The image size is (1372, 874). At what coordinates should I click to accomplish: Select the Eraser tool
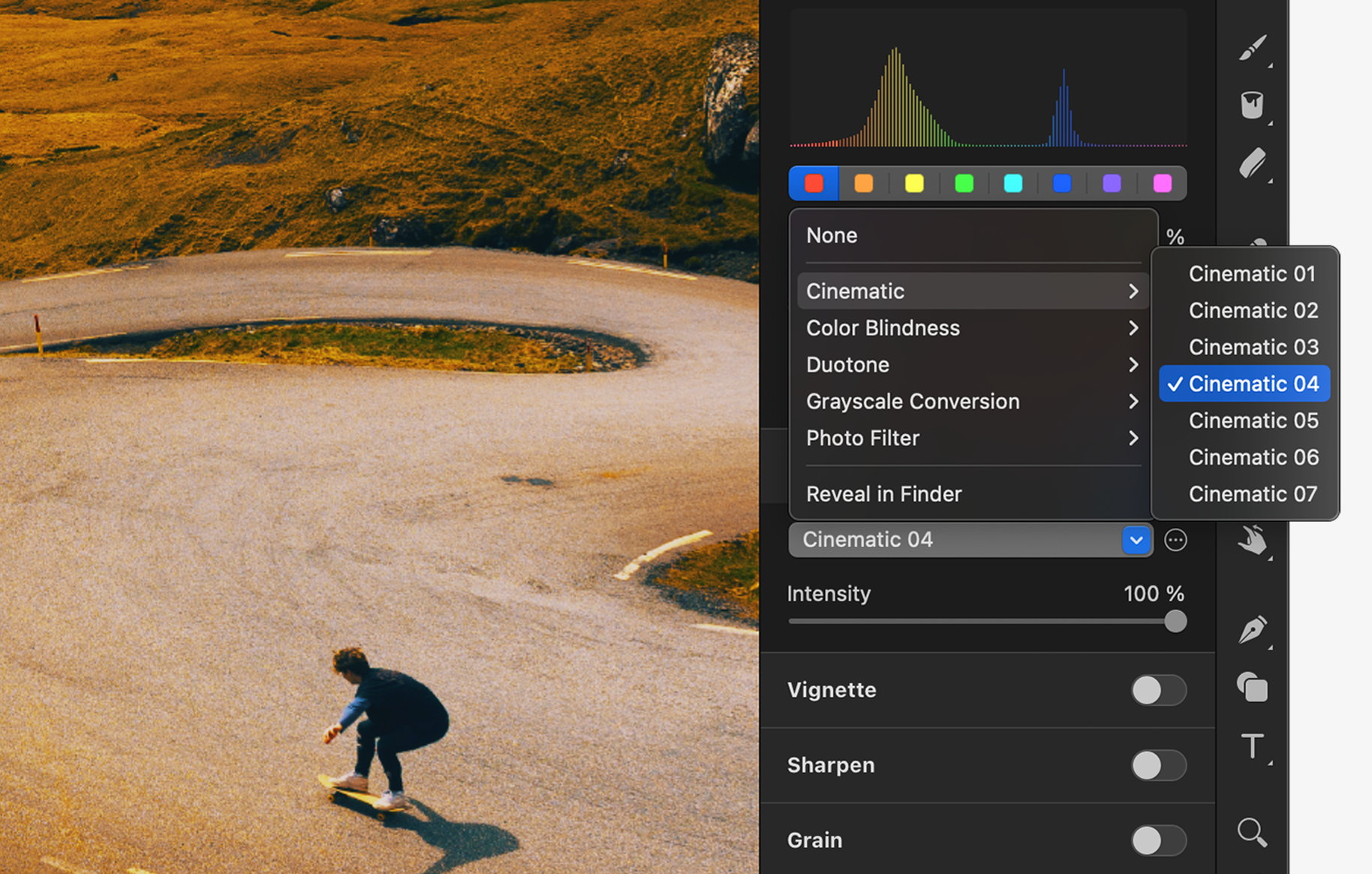click(1253, 162)
